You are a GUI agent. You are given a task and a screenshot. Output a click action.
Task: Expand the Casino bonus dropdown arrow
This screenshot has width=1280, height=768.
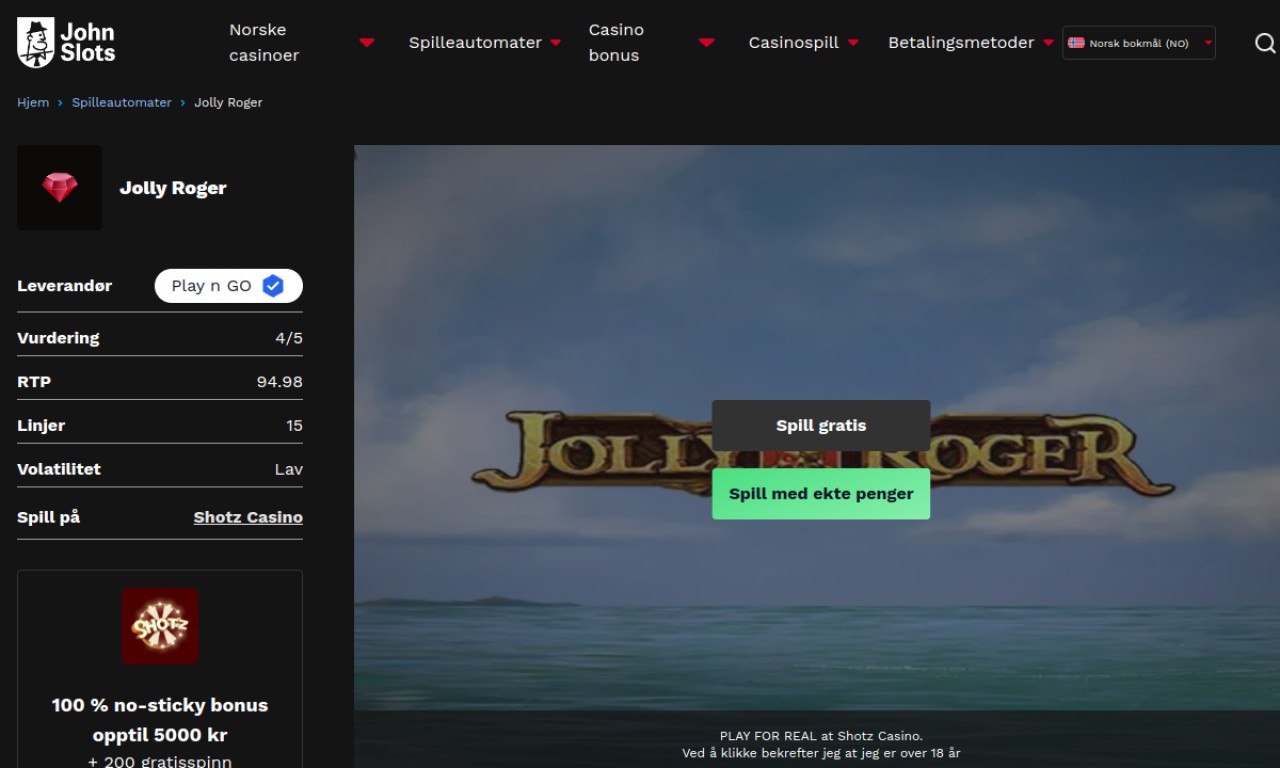pos(707,43)
